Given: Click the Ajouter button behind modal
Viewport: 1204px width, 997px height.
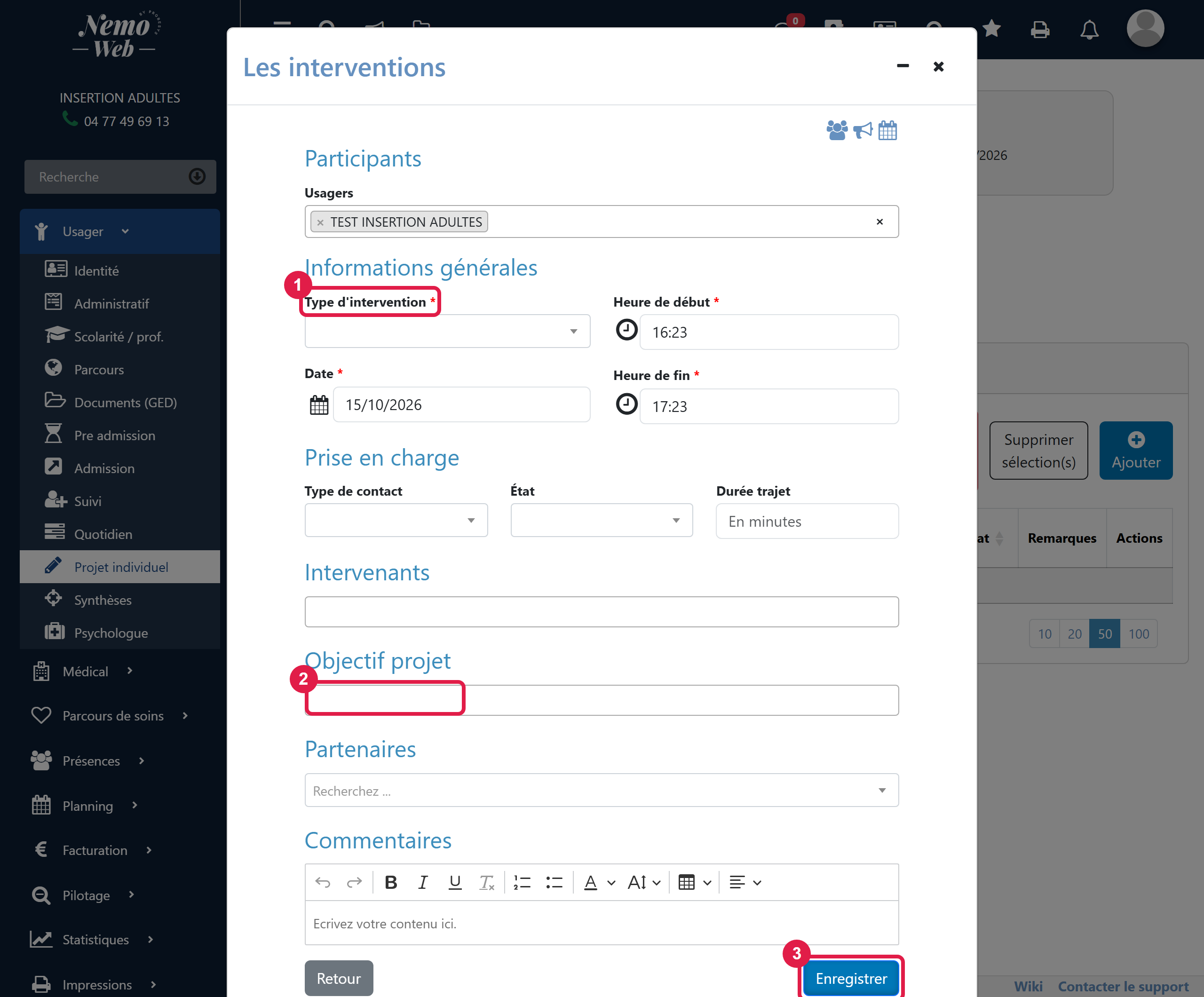Looking at the screenshot, I should pyautogui.click(x=1136, y=450).
